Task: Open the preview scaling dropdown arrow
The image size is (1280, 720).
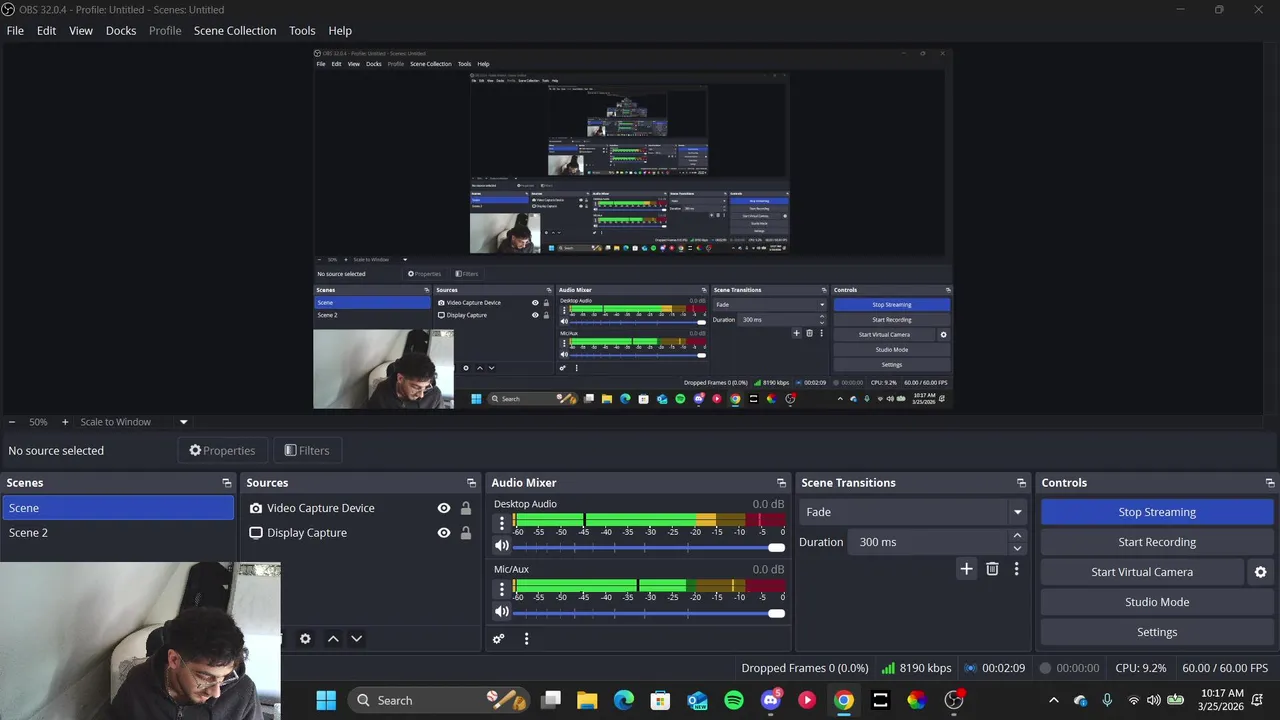Action: pos(183,422)
